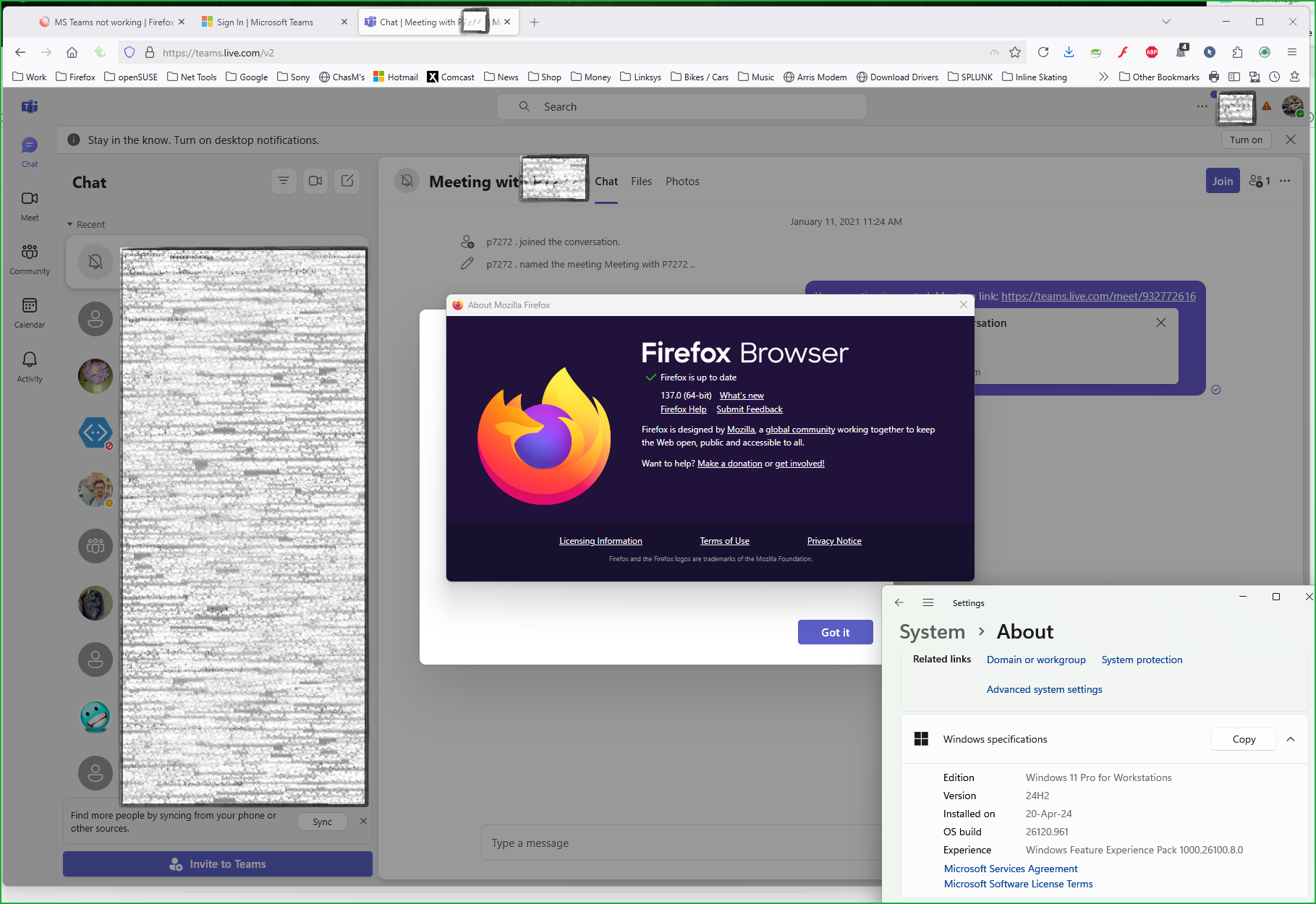Screen dimensions: 1316x904
Task: Select the Chat tab in meeting
Action: pyautogui.click(x=606, y=182)
